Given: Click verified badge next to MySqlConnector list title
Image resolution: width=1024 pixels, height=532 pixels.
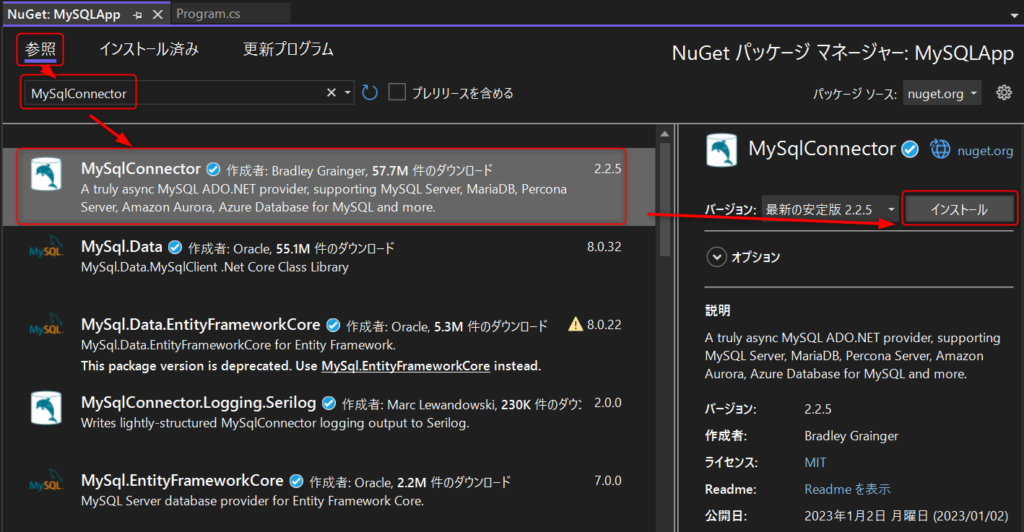Looking at the screenshot, I should click(213, 170).
